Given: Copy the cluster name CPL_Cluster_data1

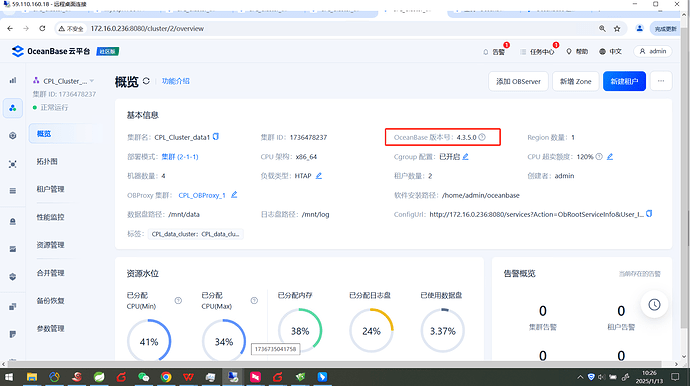Looking at the screenshot, I should point(216,137).
